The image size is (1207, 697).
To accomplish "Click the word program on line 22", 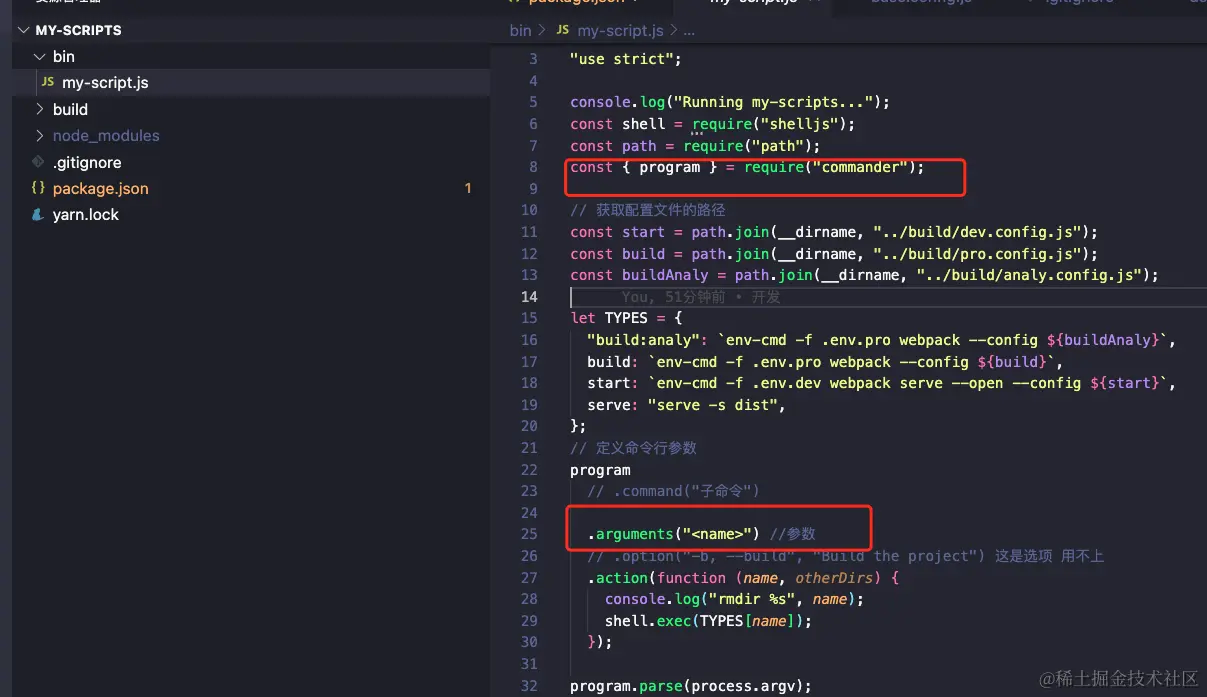I will click(600, 470).
